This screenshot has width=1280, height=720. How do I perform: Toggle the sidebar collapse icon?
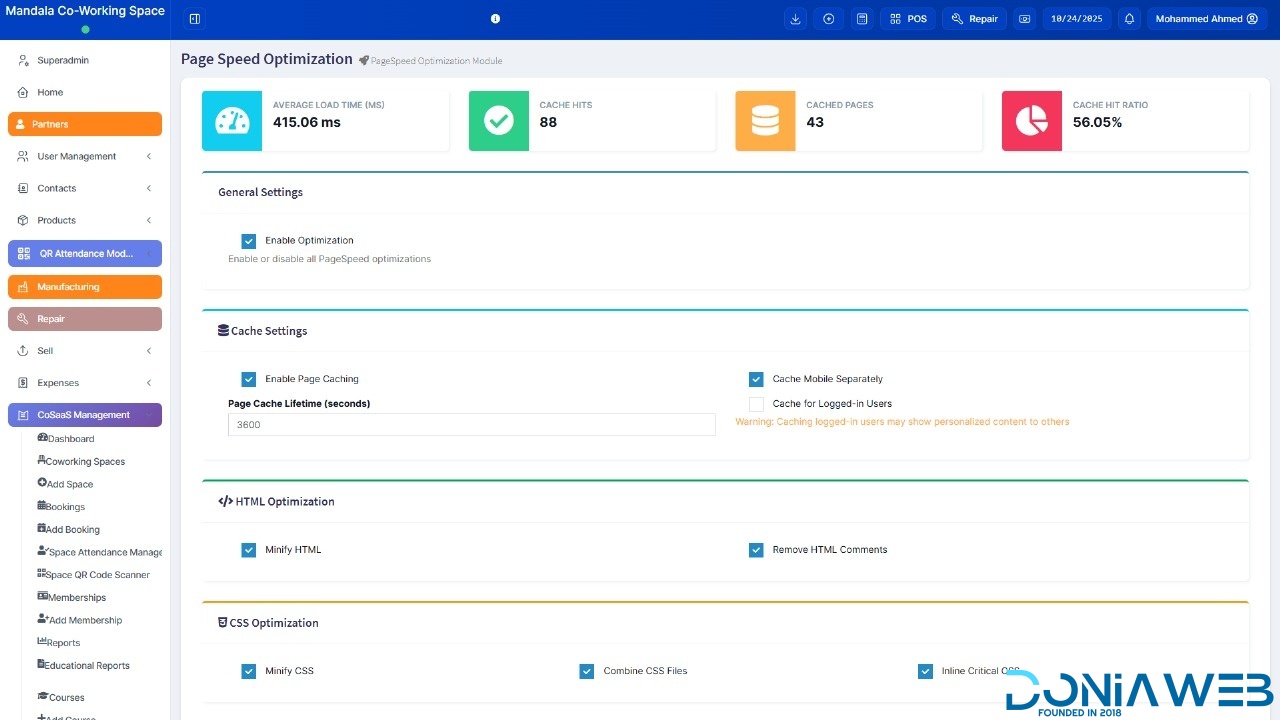(195, 19)
